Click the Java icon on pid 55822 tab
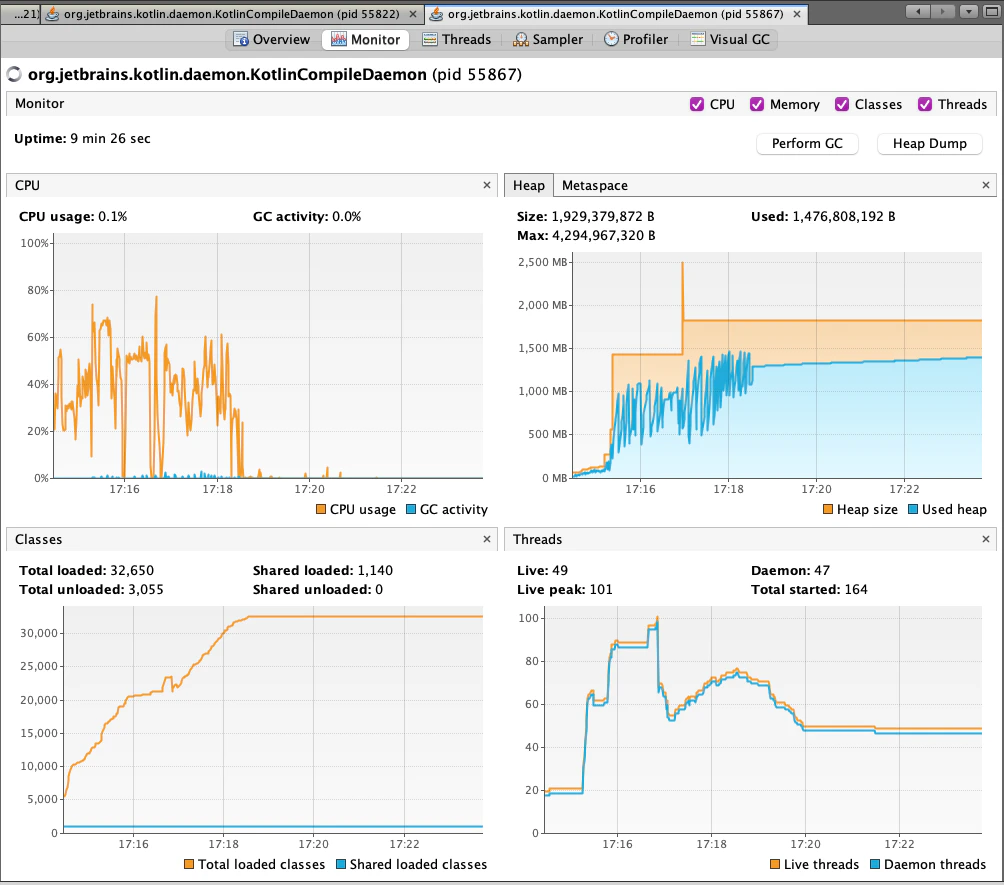Screen dimensions: 1004x885 53,13
